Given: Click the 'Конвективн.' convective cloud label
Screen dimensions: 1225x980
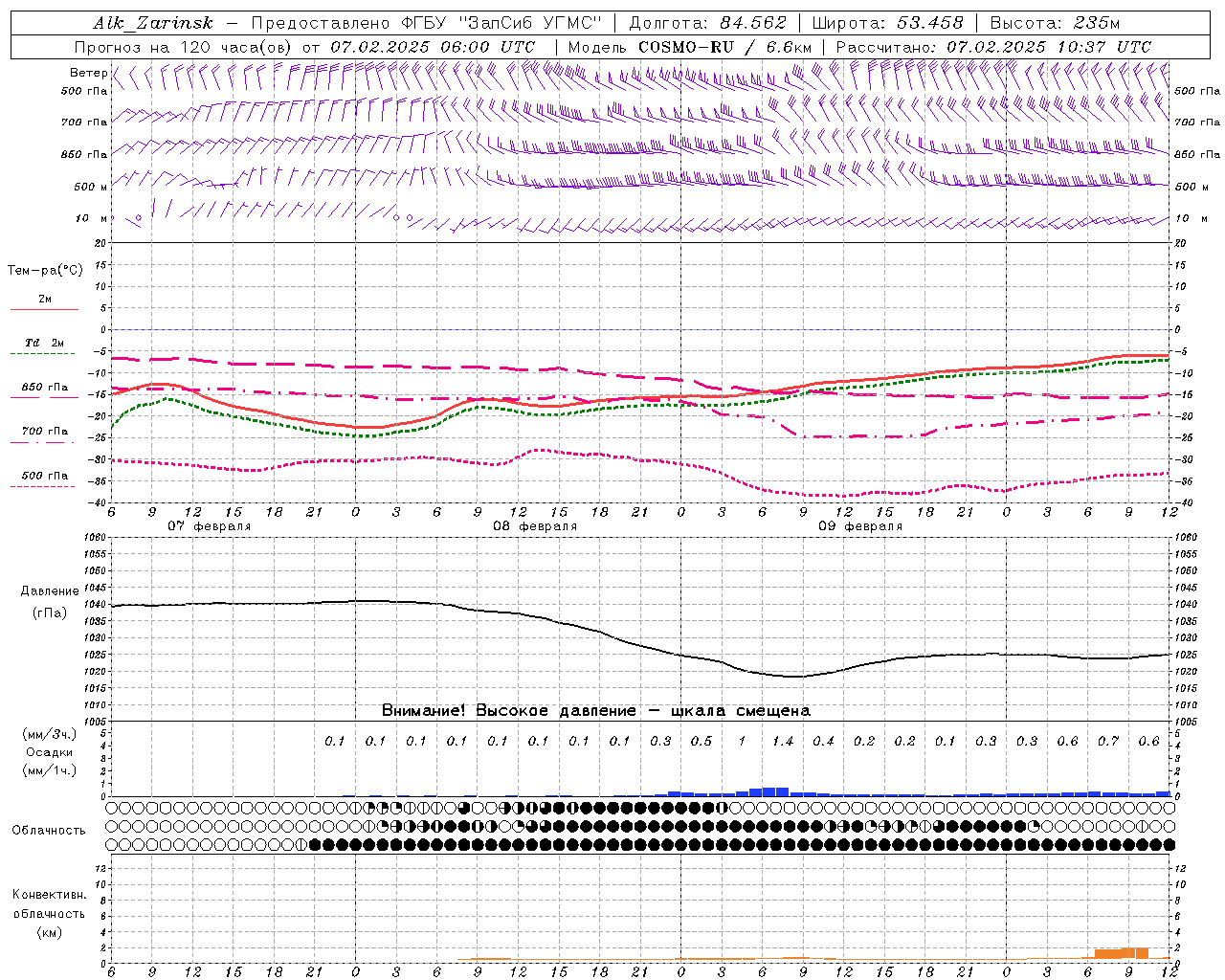Looking at the screenshot, I should 49,895.
